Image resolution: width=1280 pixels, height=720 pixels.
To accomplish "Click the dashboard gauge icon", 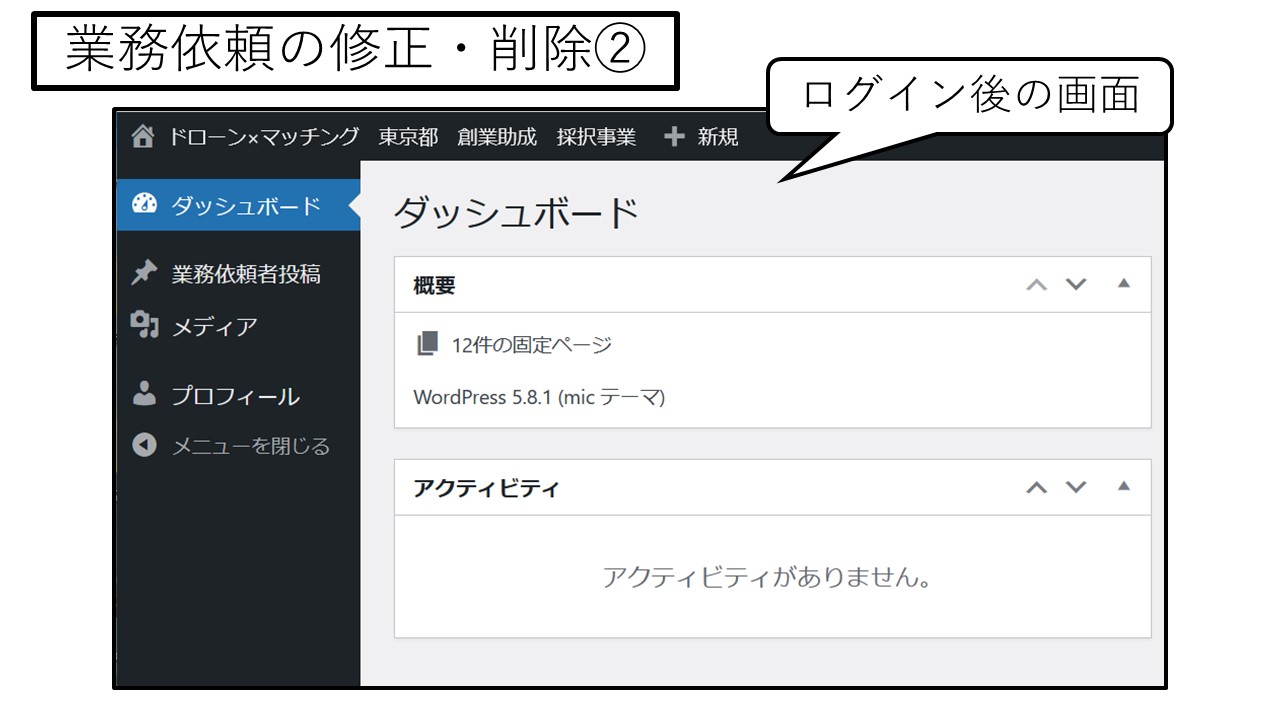I will click(145, 204).
